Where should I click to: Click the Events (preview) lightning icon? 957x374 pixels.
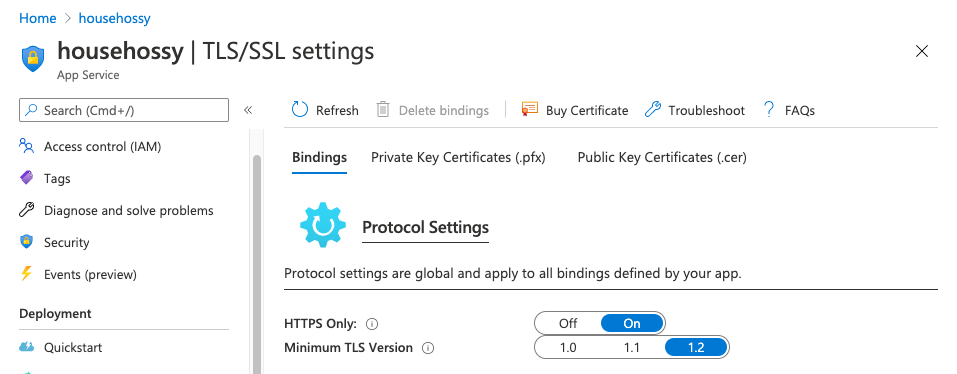pos(26,274)
